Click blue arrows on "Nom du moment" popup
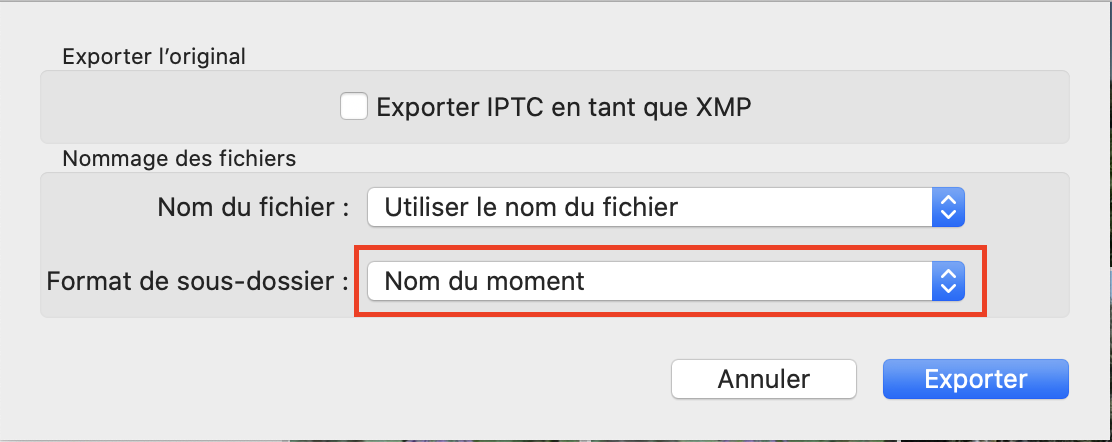This screenshot has height=442, width=1112. [x=947, y=281]
